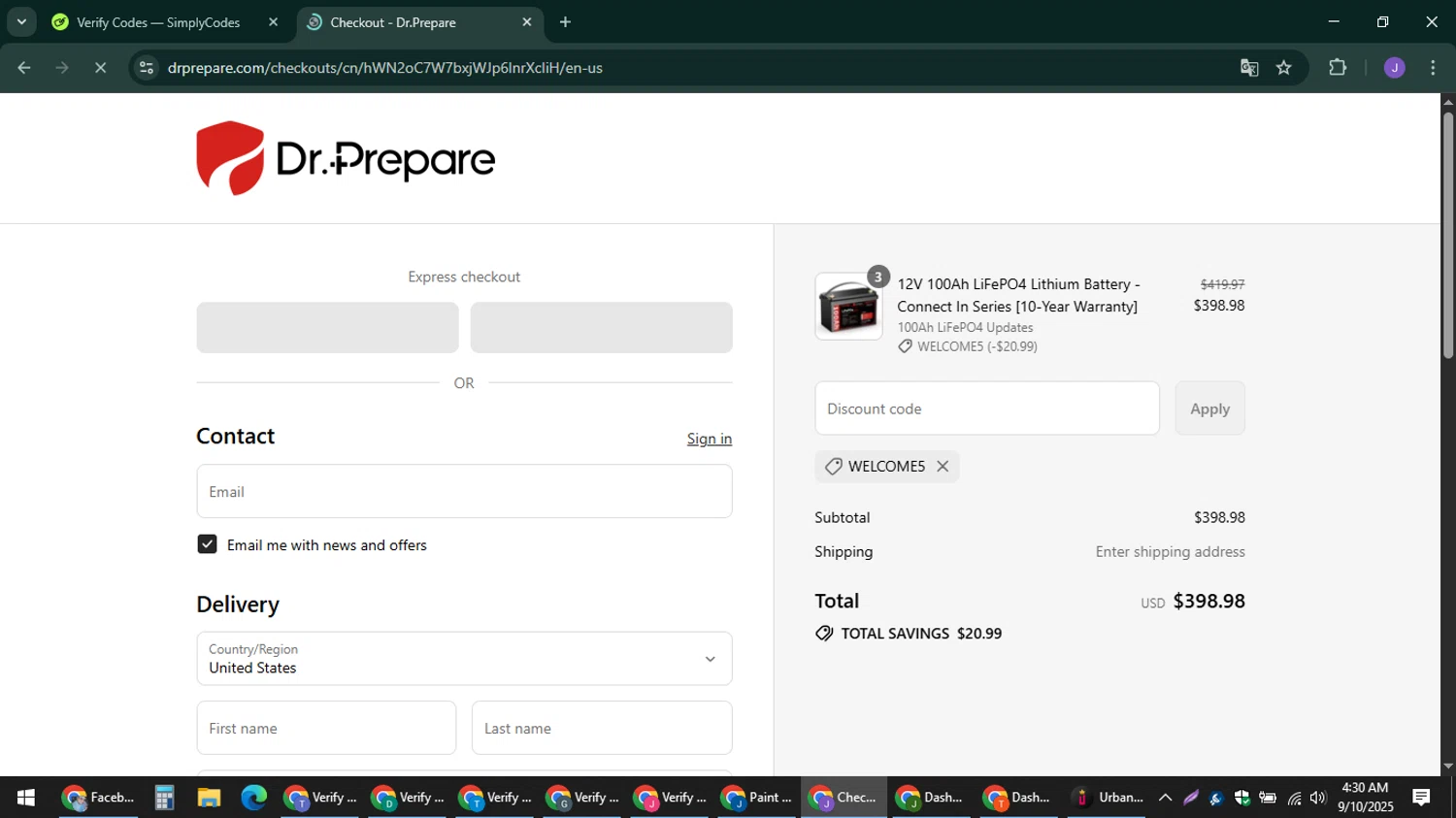Image resolution: width=1456 pixels, height=818 pixels.
Task: Open Verify window with G avatar in taskbar
Action: point(582,798)
